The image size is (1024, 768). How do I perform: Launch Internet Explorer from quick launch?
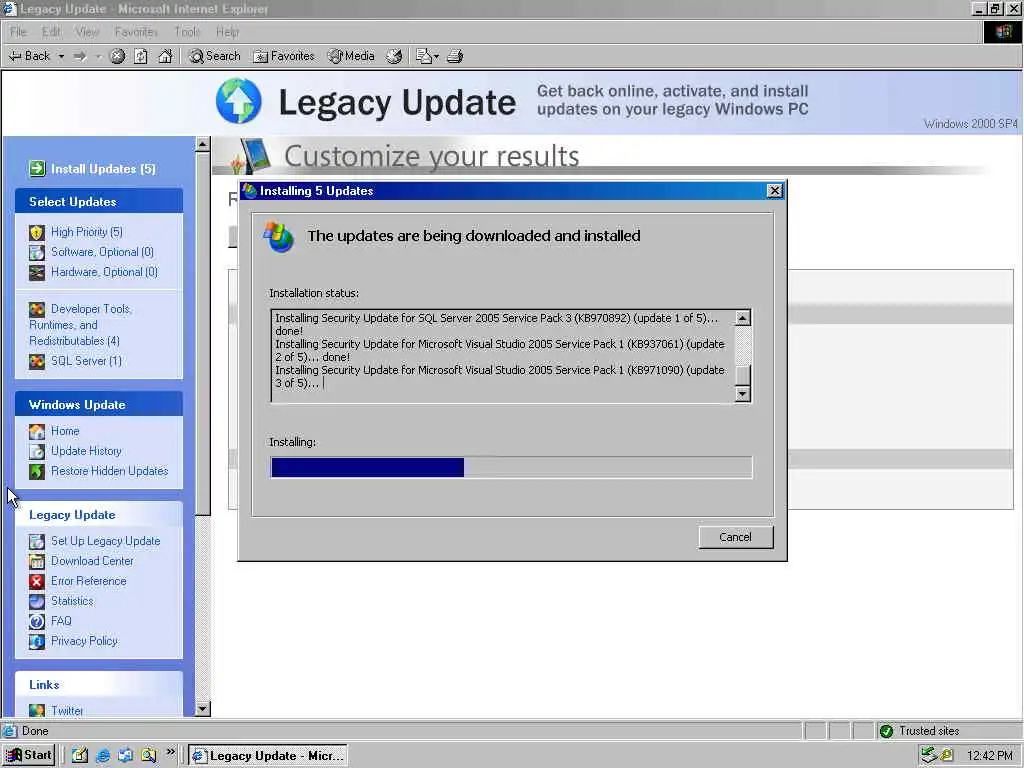tap(103, 756)
